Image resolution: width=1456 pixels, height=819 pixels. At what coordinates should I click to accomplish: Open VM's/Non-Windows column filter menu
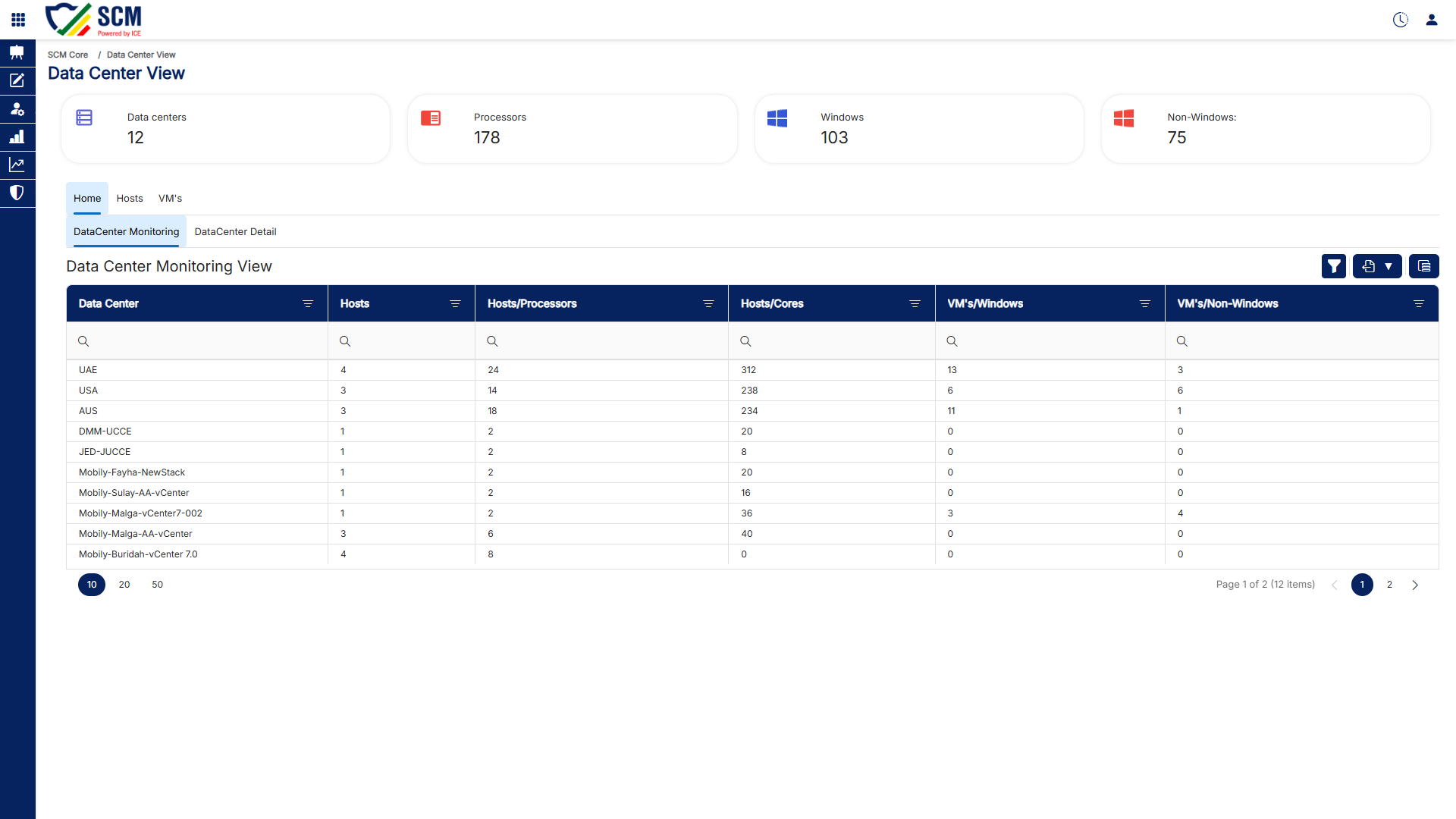(x=1419, y=304)
